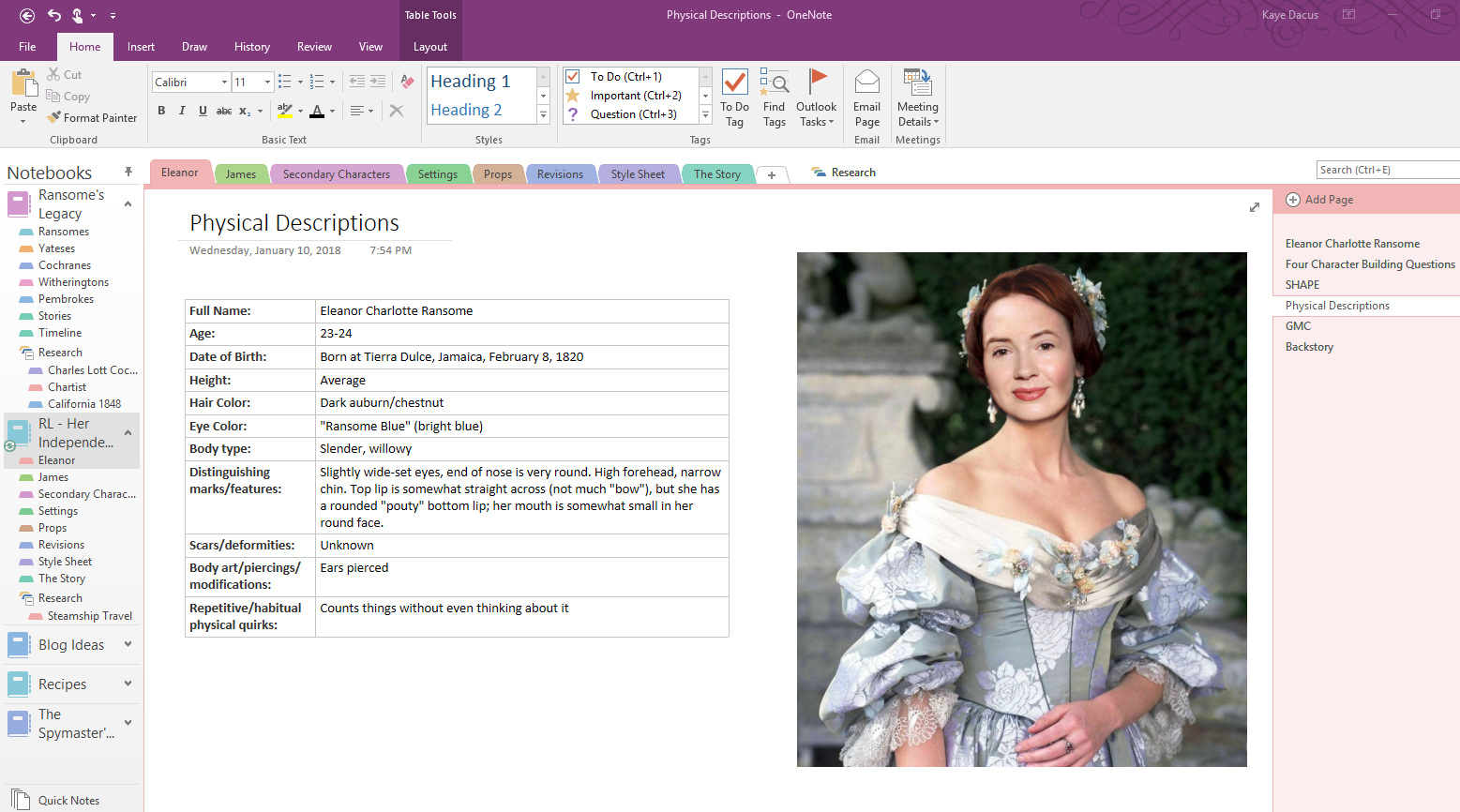Click the Format Painter brush
1460x812 pixels.
click(54, 118)
